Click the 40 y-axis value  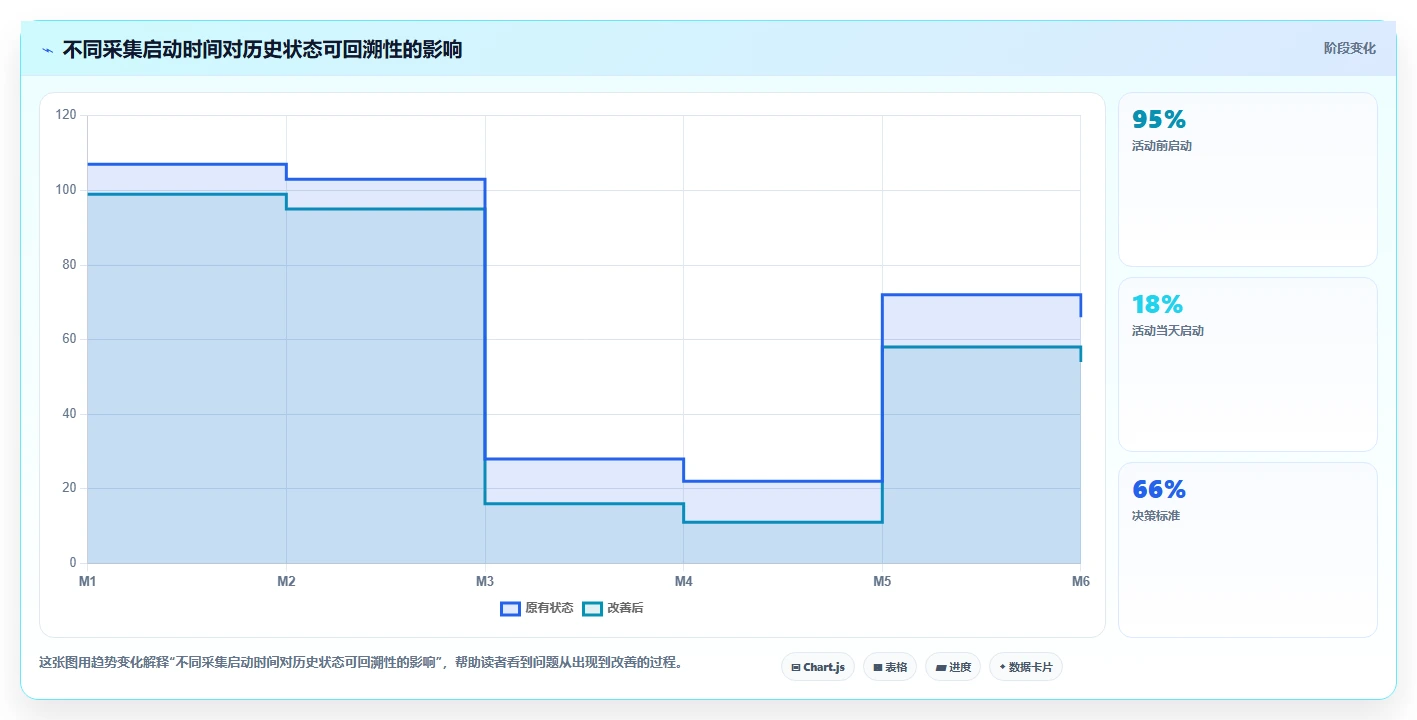(x=69, y=414)
